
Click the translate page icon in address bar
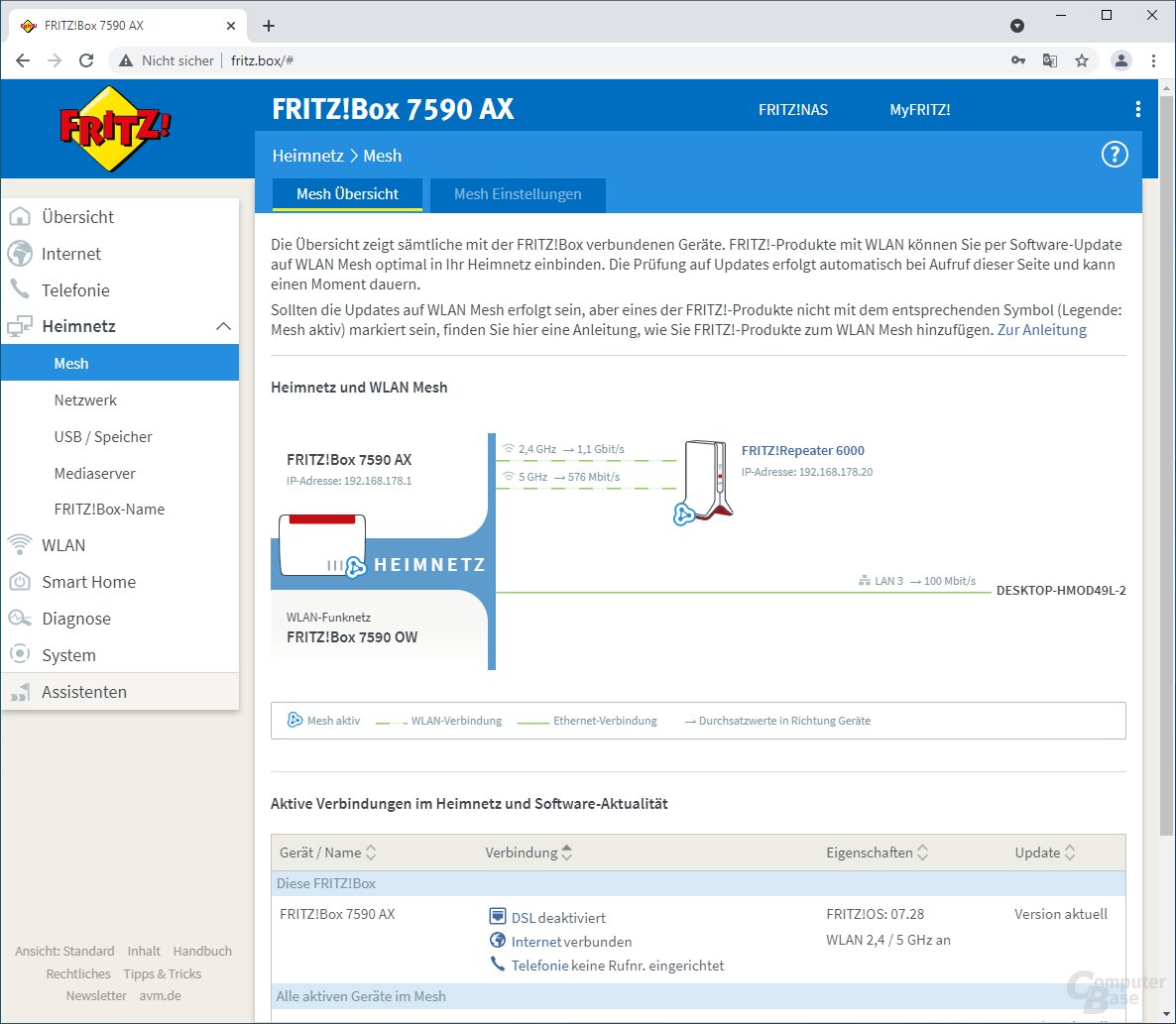pos(1049,60)
